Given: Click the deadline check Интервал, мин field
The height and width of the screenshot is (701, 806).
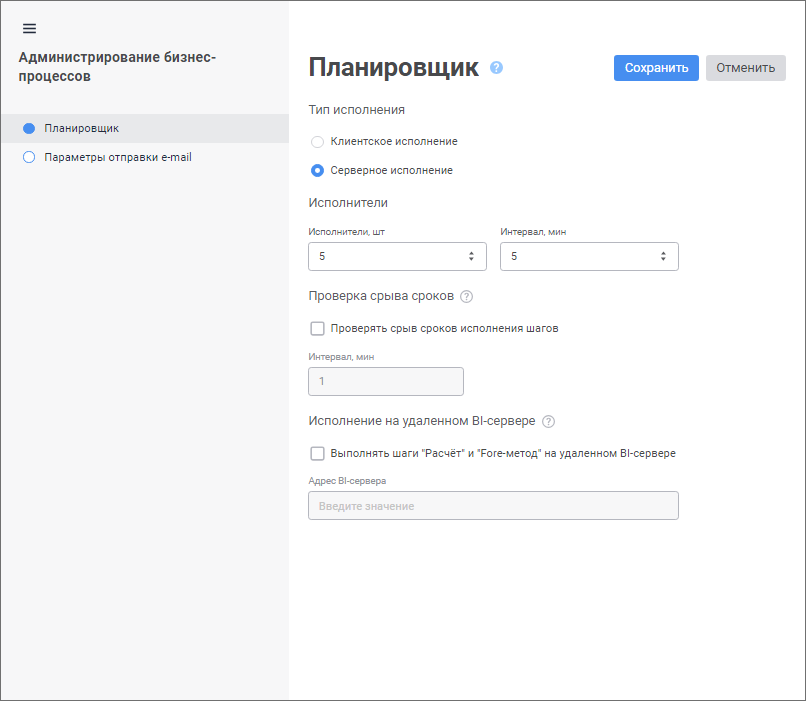Looking at the screenshot, I should pyautogui.click(x=386, y=382).
